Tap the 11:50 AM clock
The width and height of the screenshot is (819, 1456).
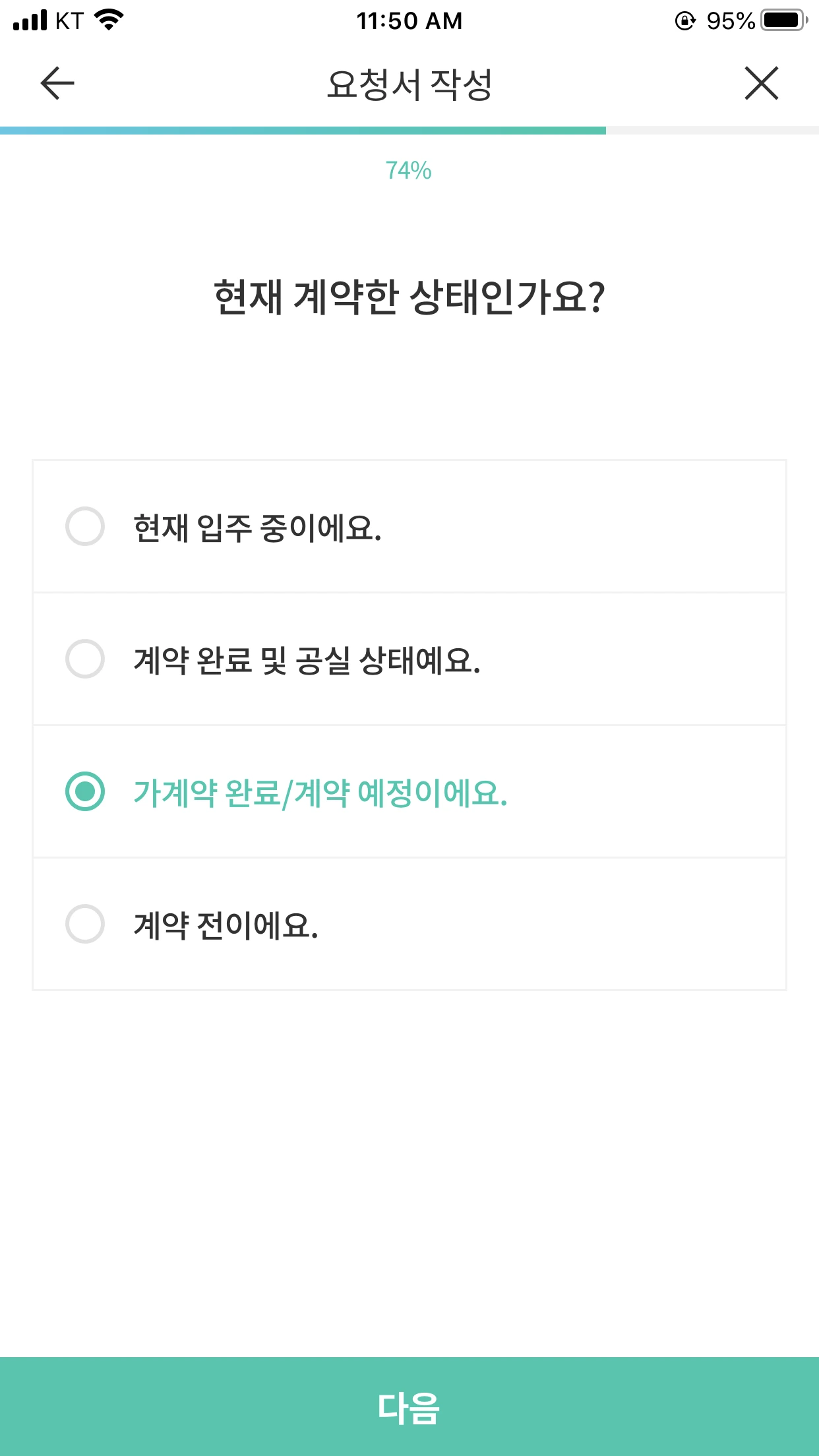[x=409, y=21]
